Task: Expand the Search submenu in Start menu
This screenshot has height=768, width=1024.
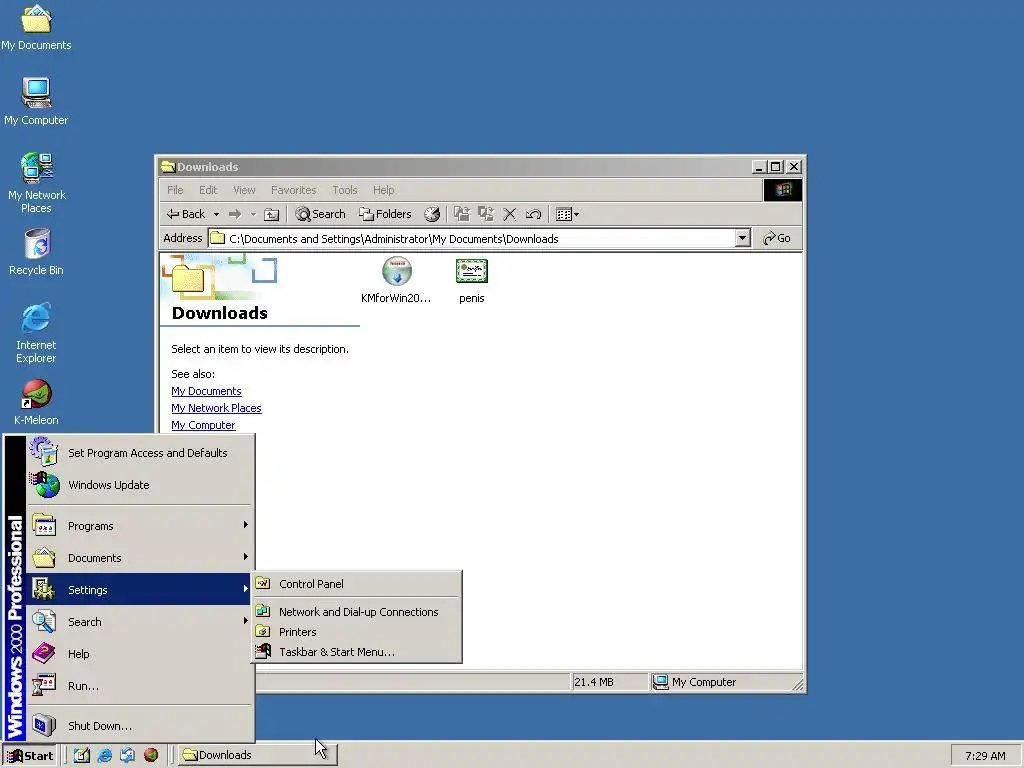Action: point(139,622)
